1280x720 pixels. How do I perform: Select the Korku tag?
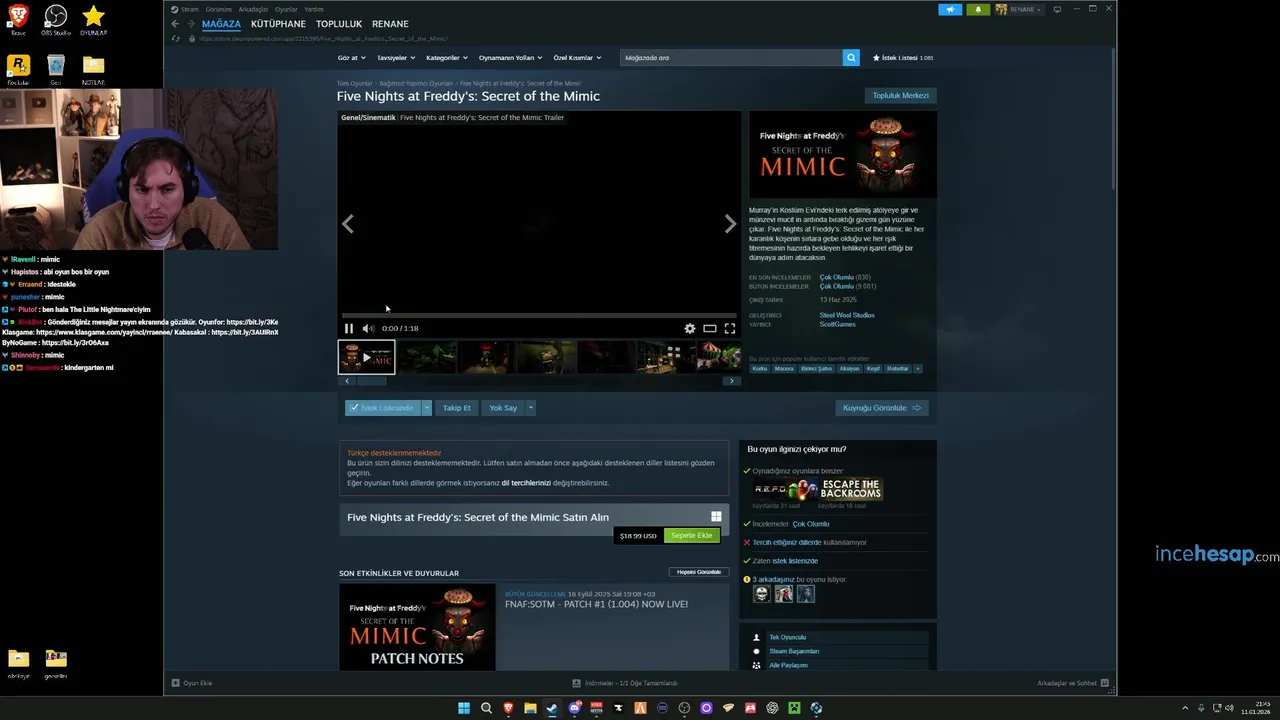[x=760, y=368]
